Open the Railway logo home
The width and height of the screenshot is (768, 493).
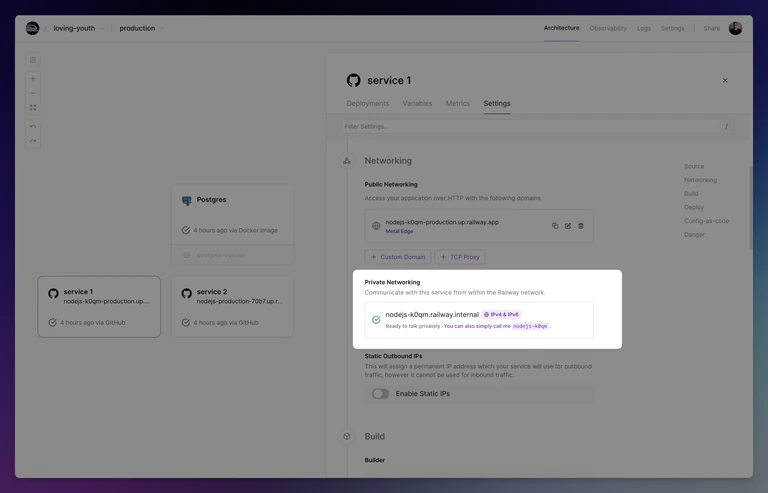(32, 28)
